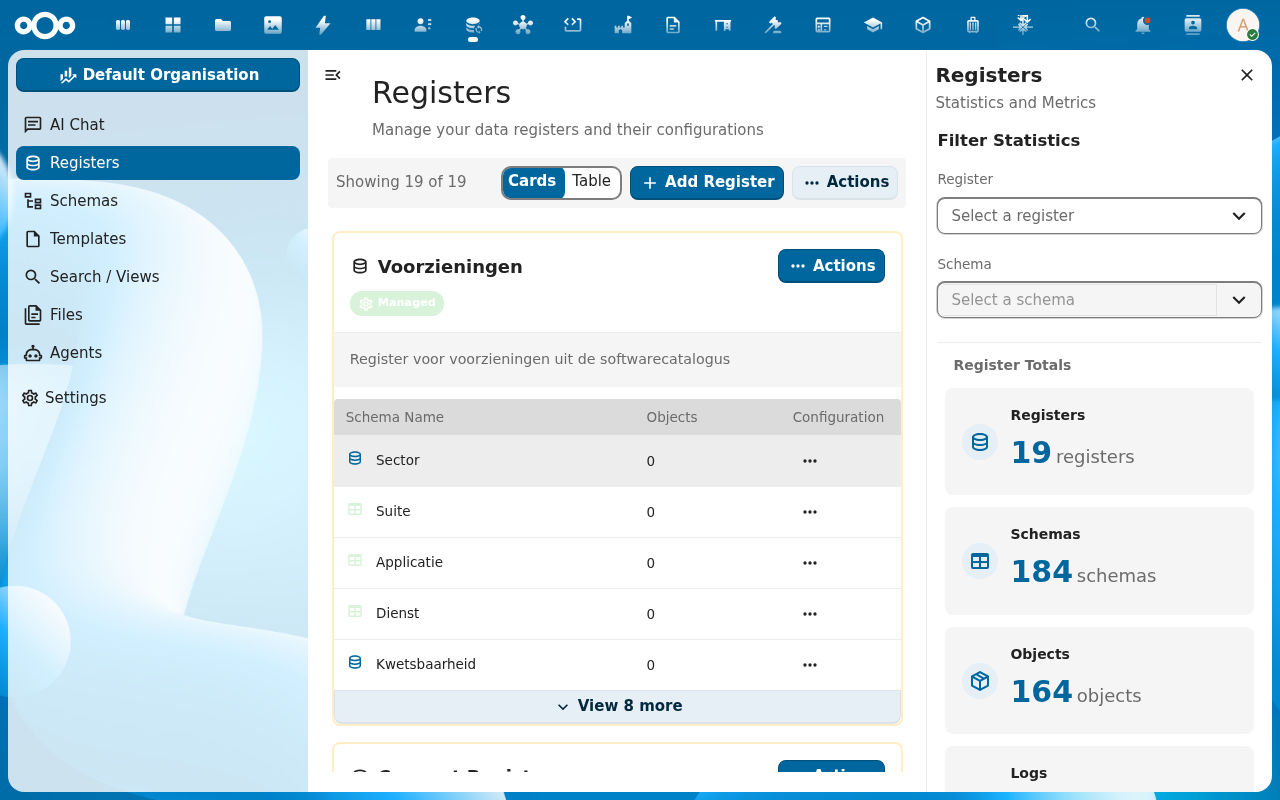
Task: Click the Add Register button
Action: [x=707, y=183]
